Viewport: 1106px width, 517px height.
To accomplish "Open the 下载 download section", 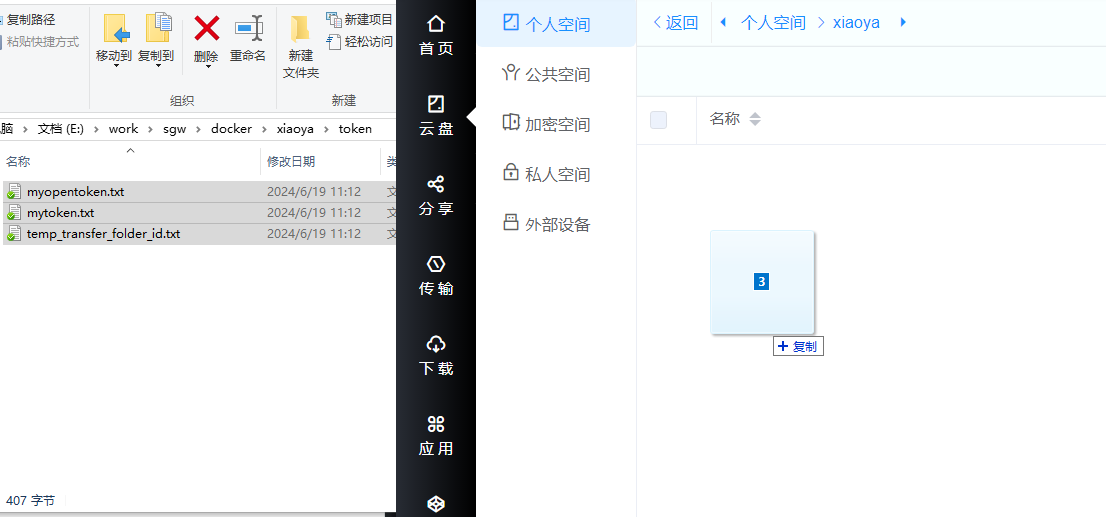I will pos(436,356).
